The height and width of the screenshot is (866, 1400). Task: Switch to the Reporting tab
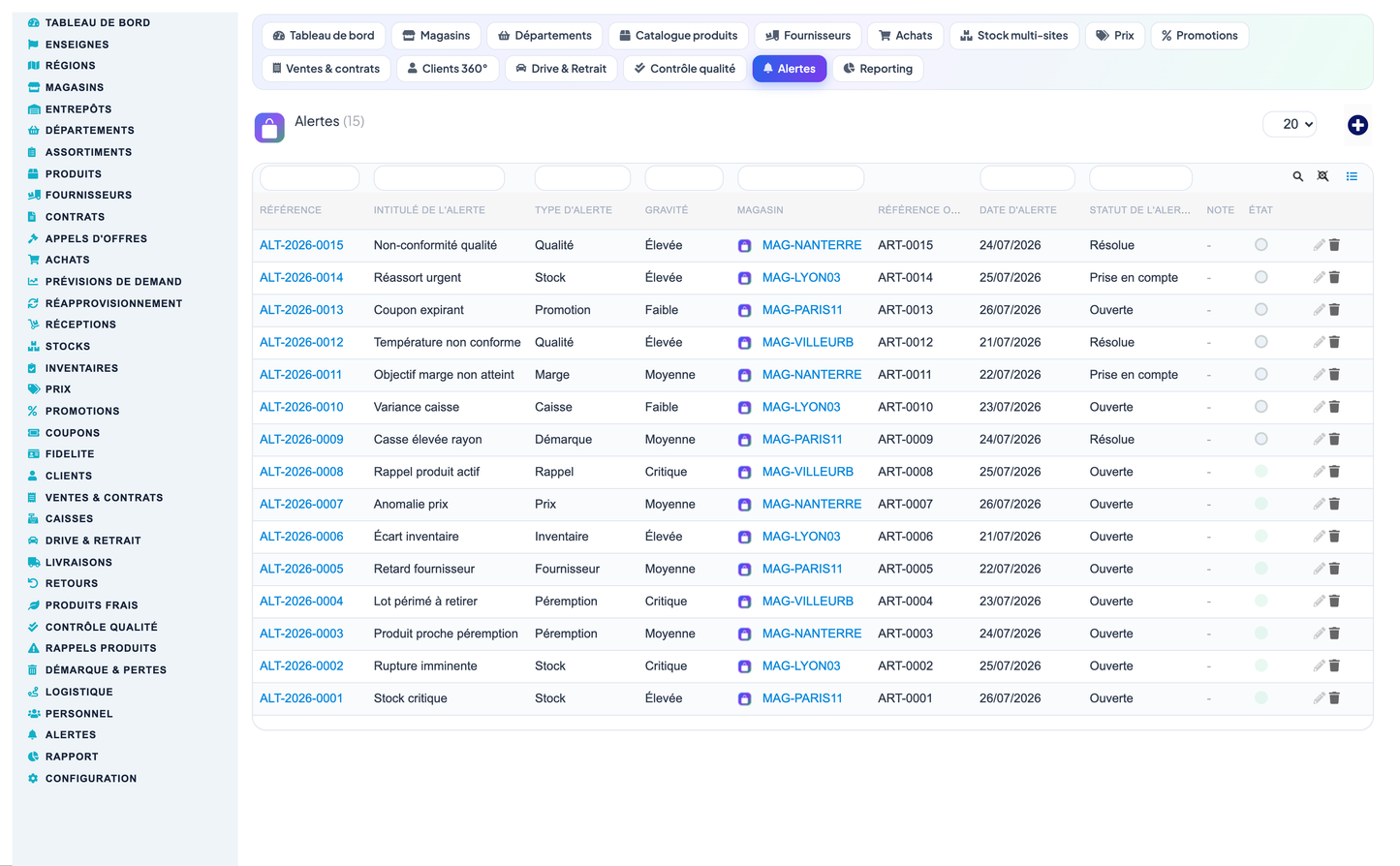878,69
